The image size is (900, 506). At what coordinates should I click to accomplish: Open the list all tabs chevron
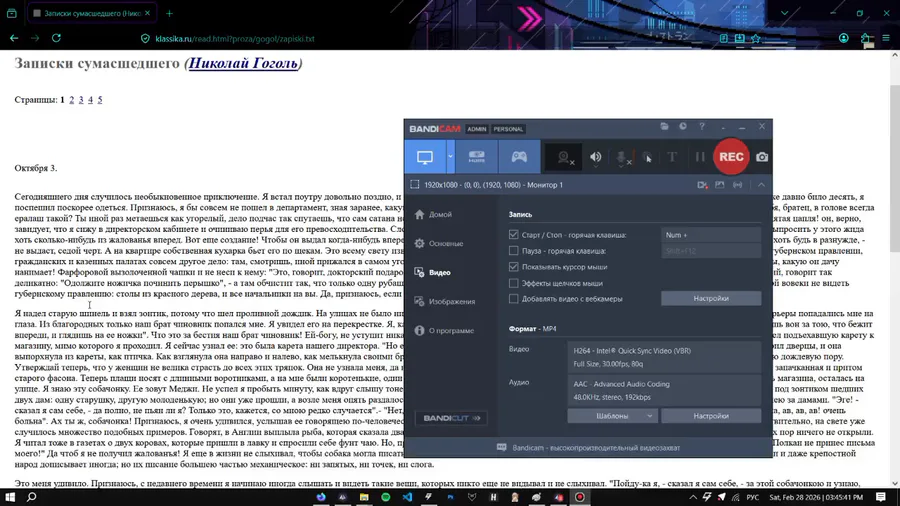784,13
